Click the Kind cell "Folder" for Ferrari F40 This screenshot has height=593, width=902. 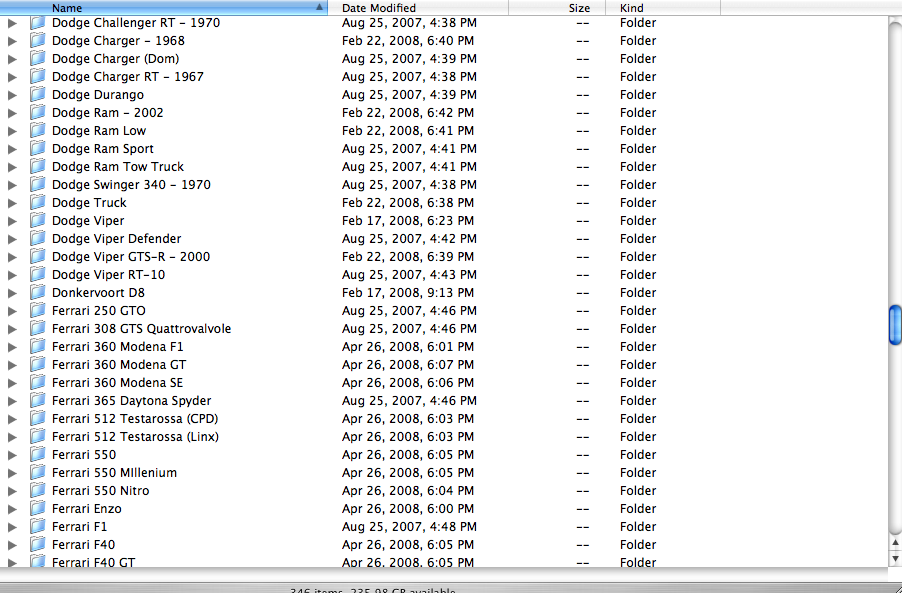click(x=638, y=545)
